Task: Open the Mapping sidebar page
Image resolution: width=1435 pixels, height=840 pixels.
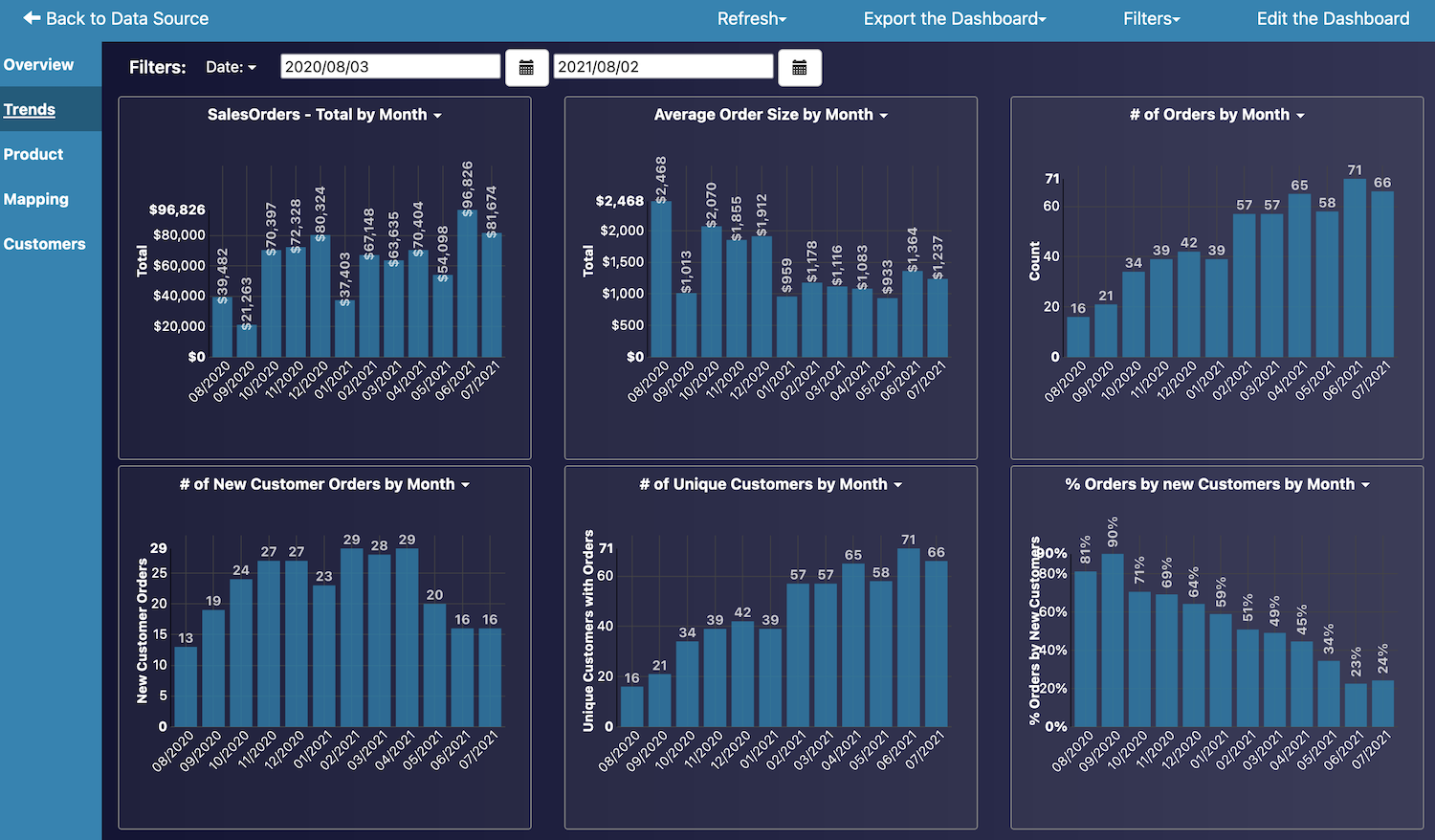Action: 36,199
